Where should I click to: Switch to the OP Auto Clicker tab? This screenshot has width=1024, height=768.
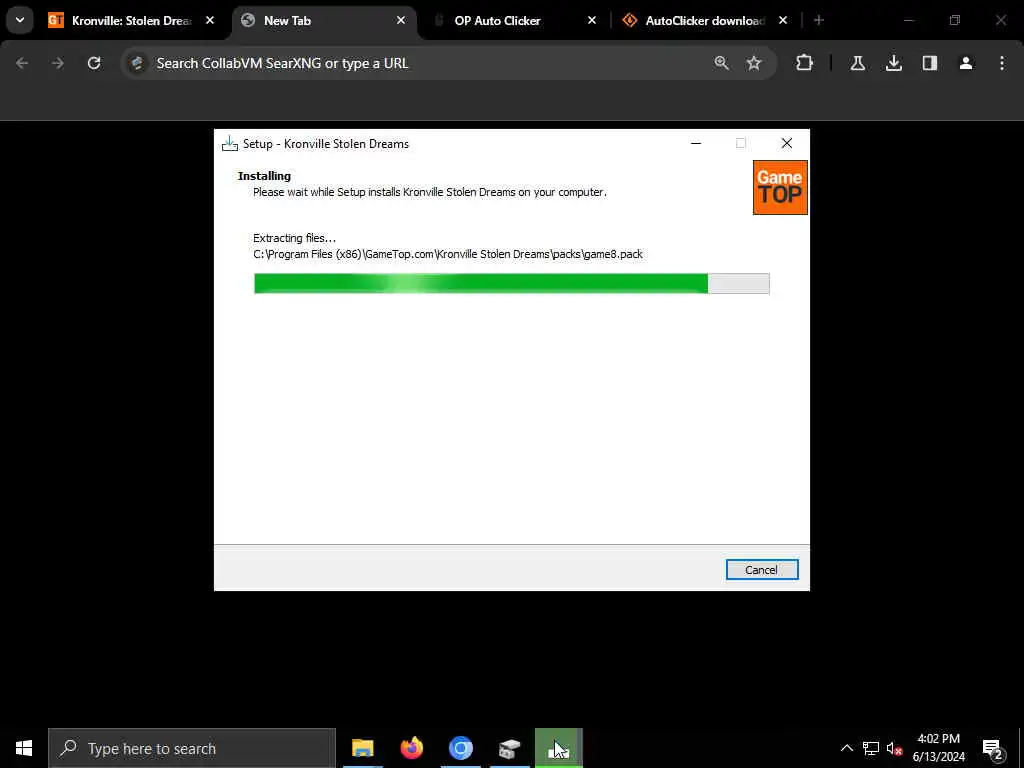pos(498,21)
